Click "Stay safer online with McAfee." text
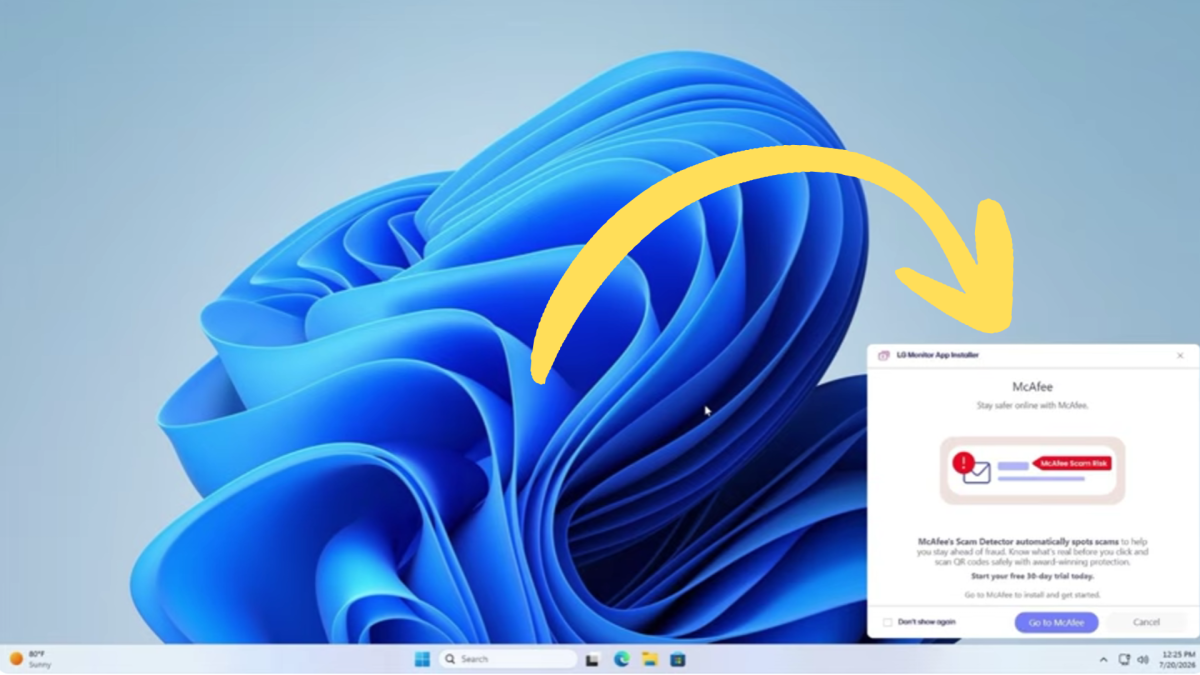This screenshot has width=1200, height=675. [1032, 406]
